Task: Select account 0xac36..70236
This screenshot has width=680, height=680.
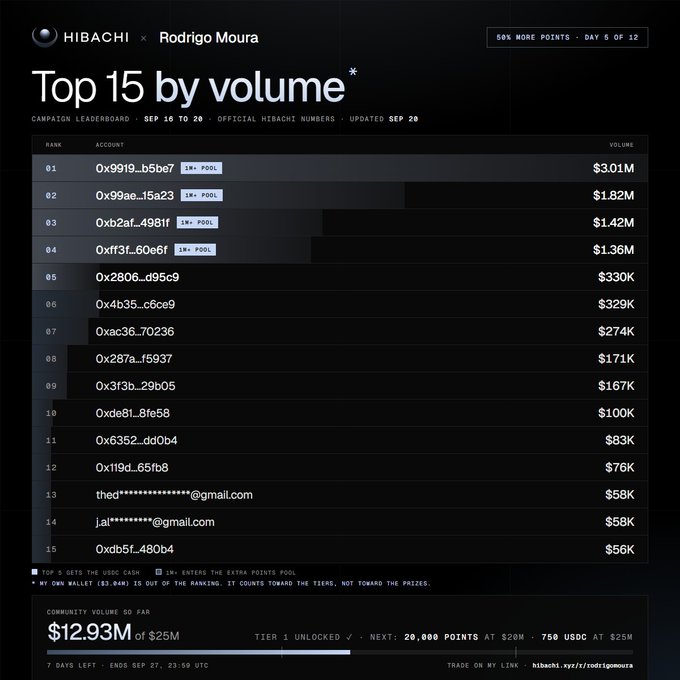Action: click(135, 332)
